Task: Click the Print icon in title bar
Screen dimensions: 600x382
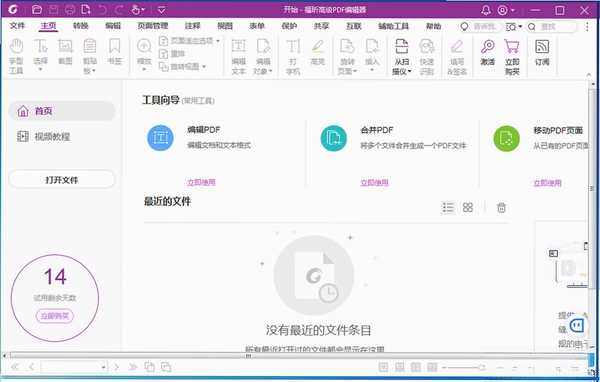Action: pyautogui.click(x=70, y=9)
